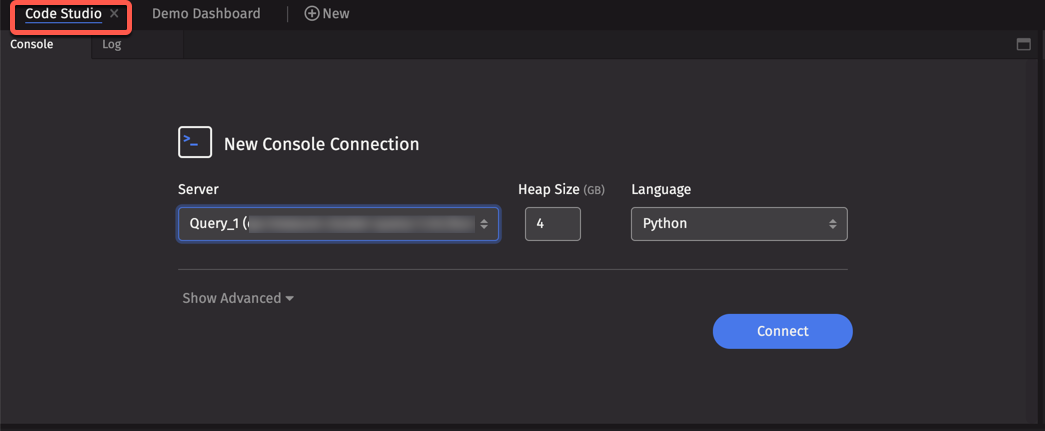
Task: Click the Heap Size input field
Action: (552, 224)
